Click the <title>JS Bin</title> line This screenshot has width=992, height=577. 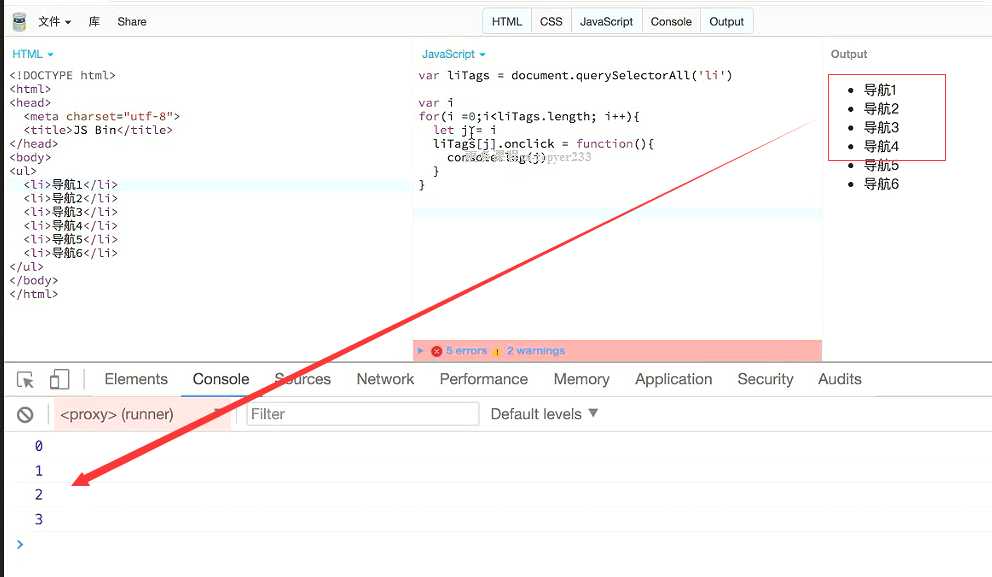pyautogui.click(x=98, y=130)
